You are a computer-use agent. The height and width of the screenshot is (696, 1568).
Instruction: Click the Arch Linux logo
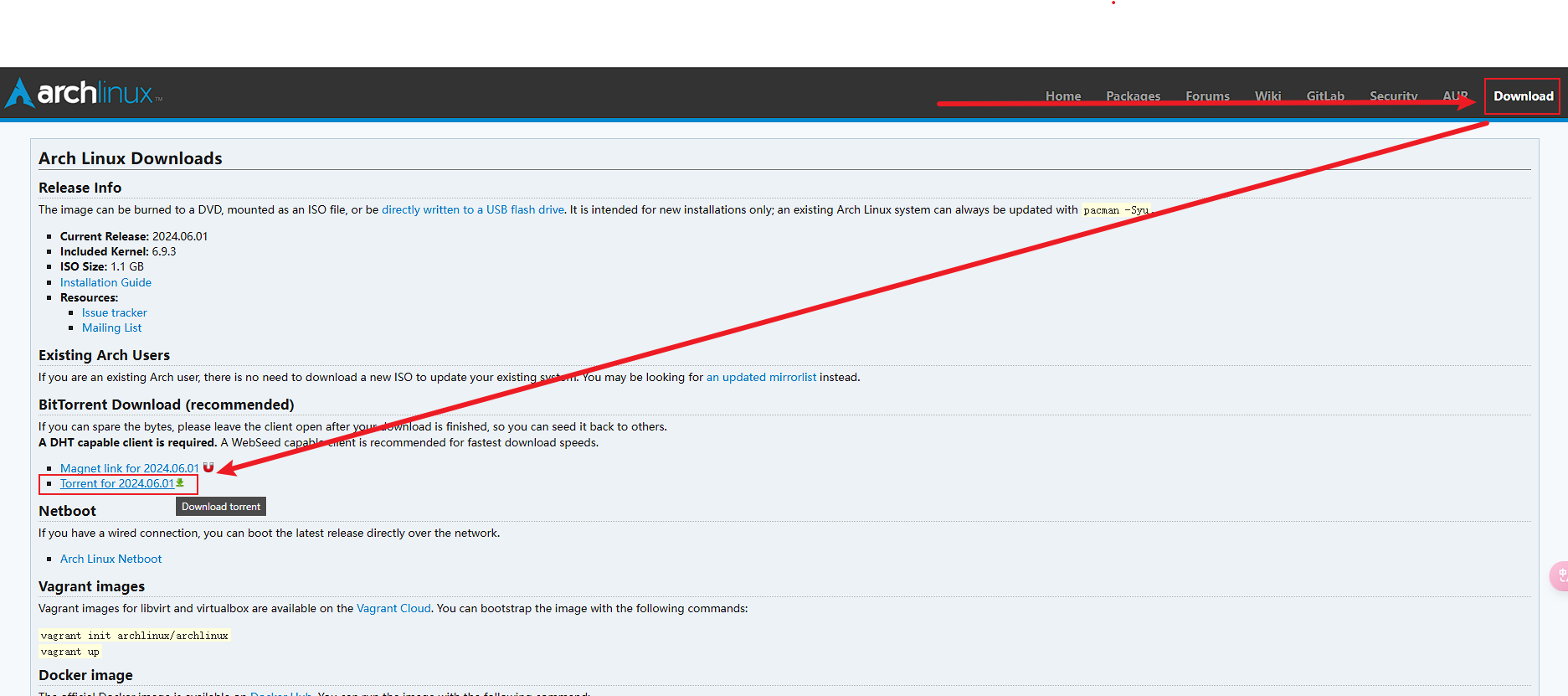[x=84, y=92]
